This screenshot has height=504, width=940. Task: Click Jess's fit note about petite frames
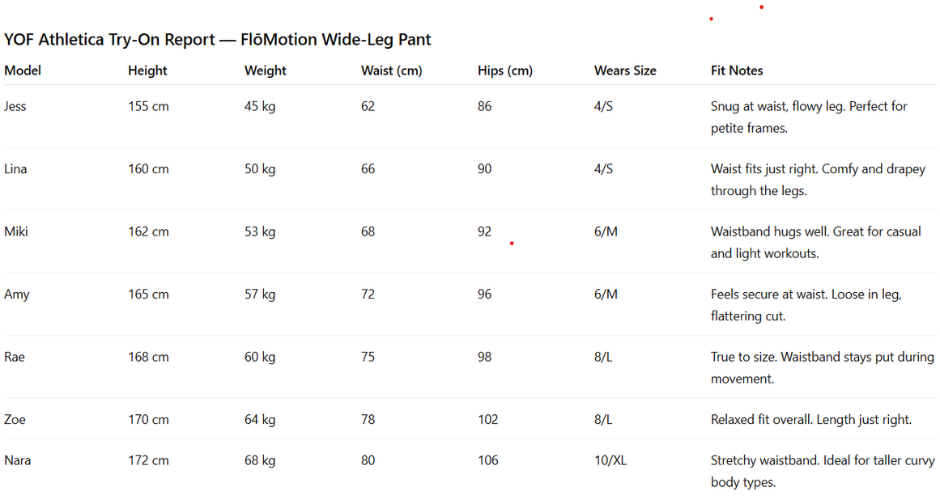808,117
